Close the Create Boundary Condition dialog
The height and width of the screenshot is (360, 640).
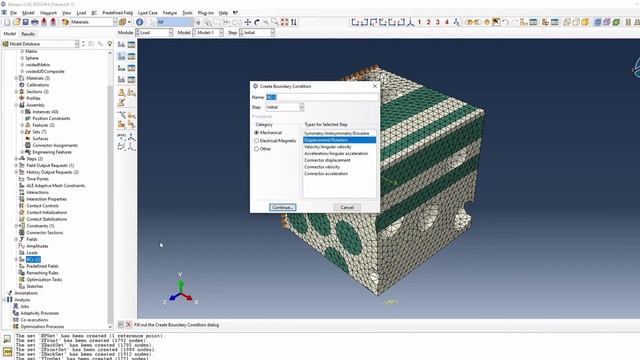(x=375, y=86)
